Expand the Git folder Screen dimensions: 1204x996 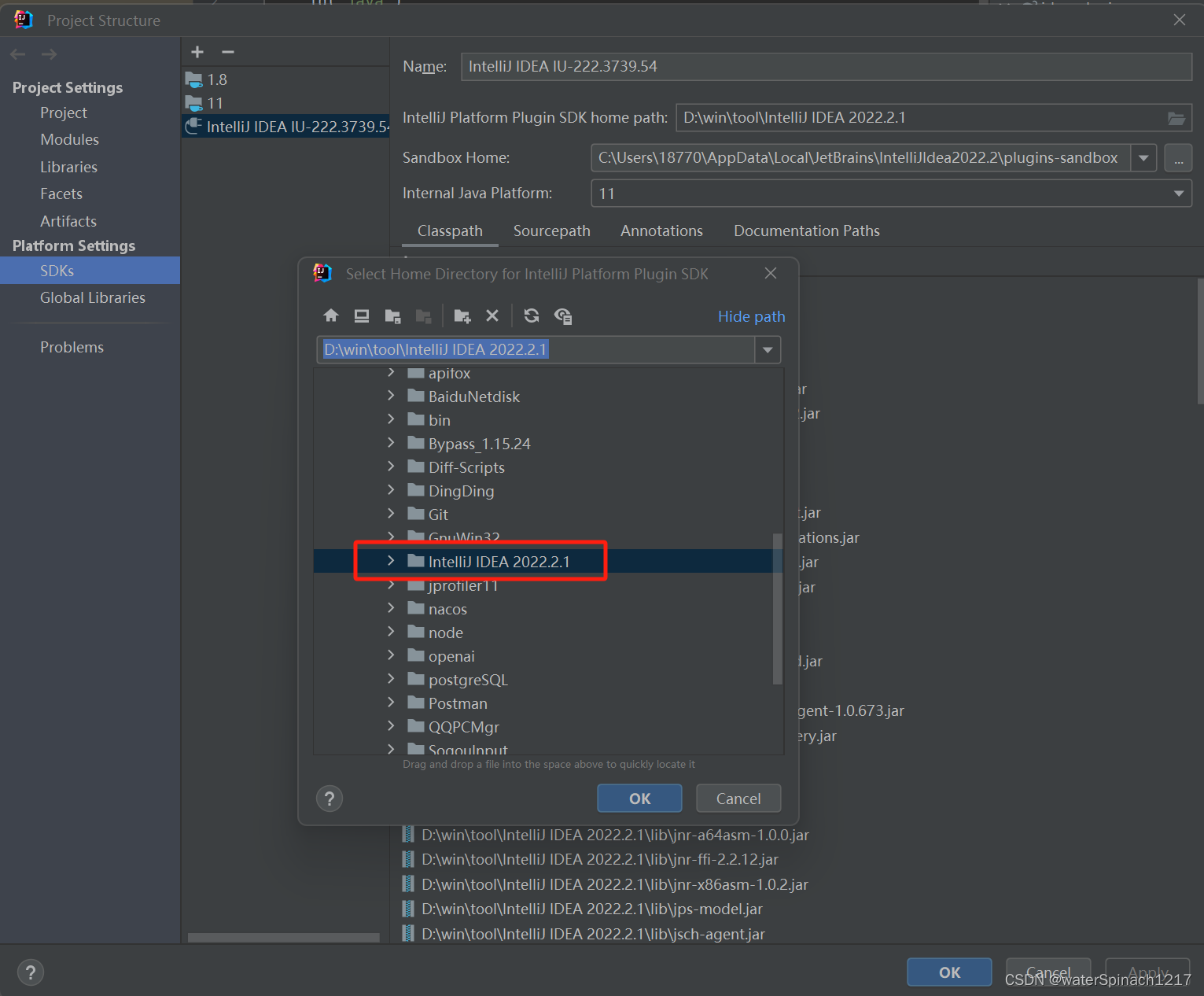tap(391, 514)
